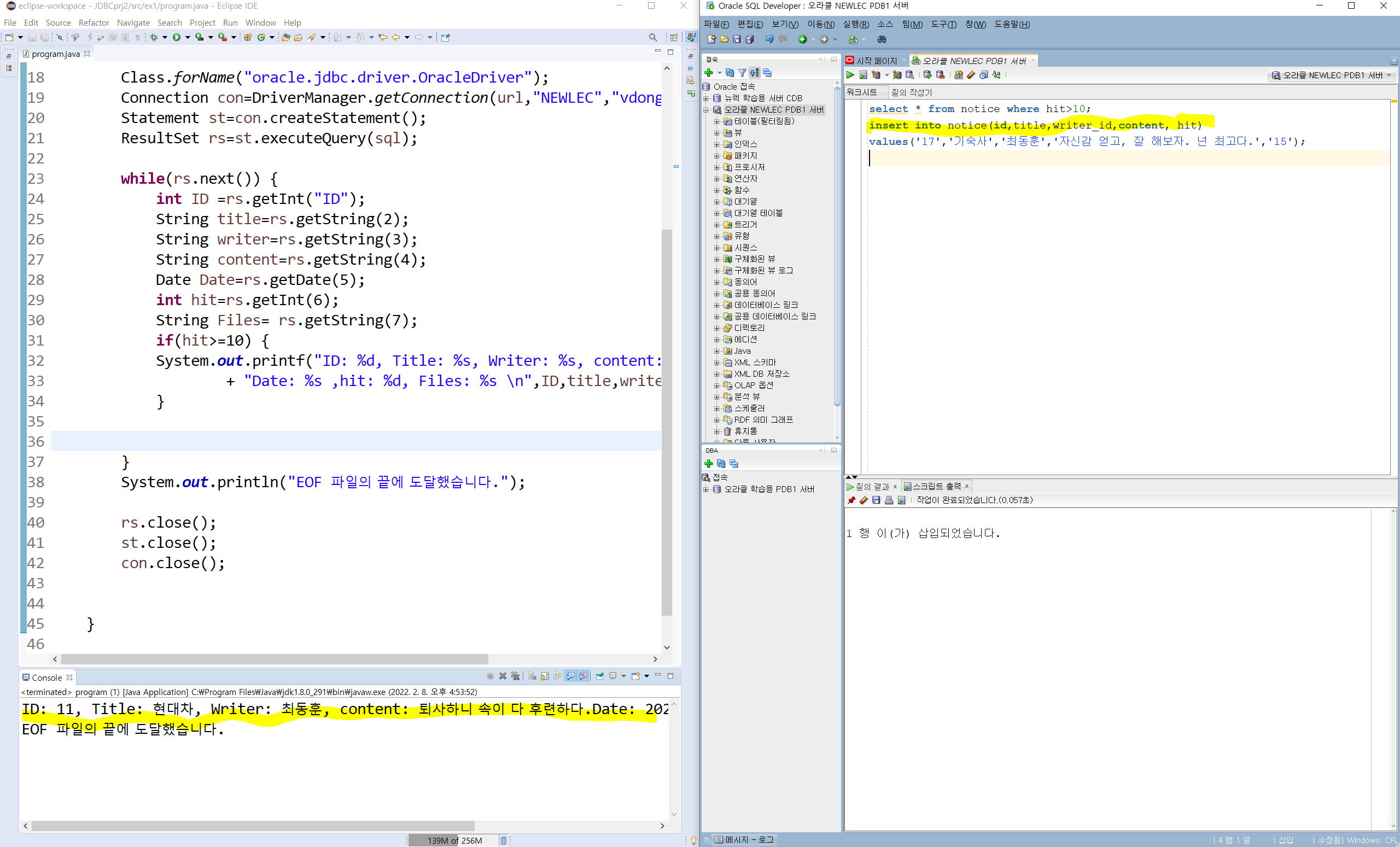
Task: Open SQL History clock icon
Action: coord(983,75)
